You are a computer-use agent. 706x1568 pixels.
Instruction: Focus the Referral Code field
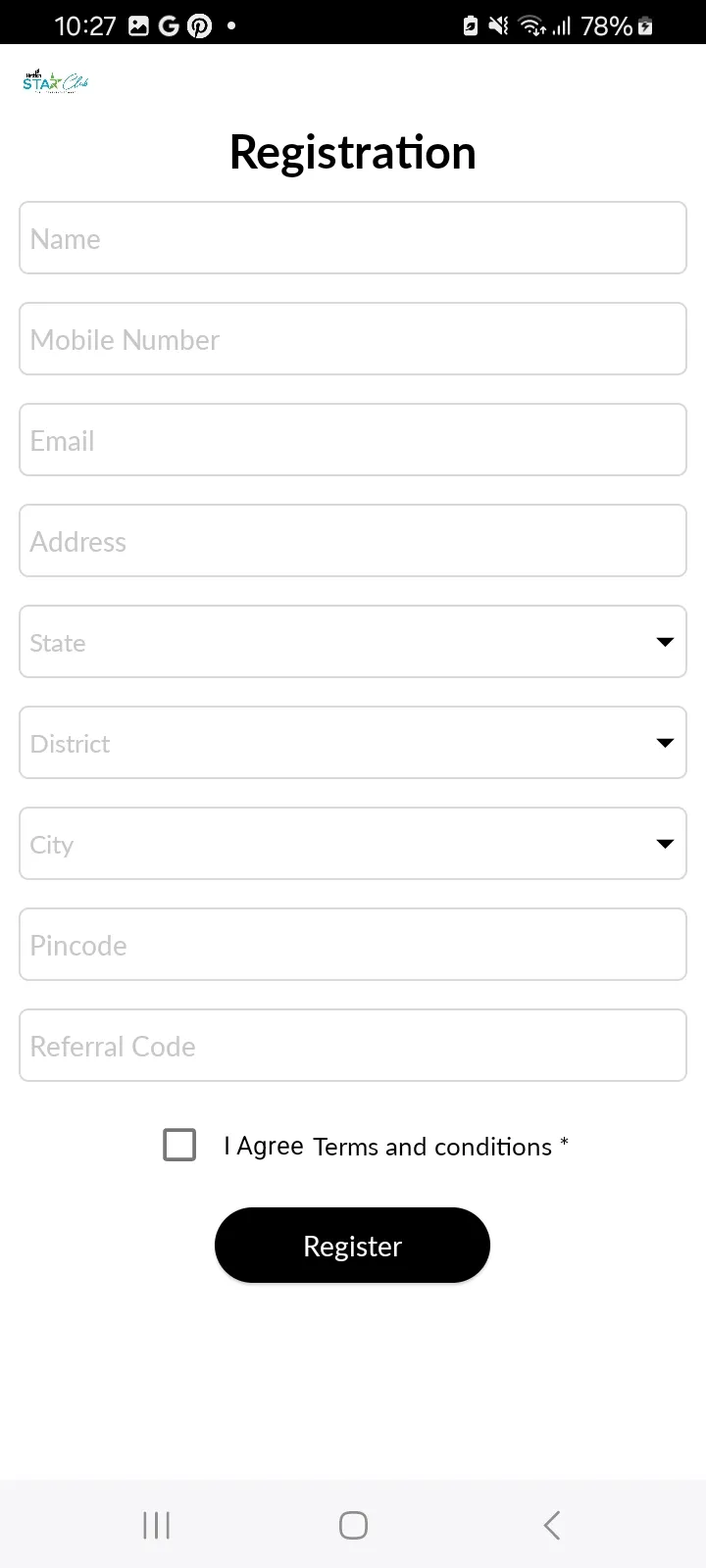353,1046
